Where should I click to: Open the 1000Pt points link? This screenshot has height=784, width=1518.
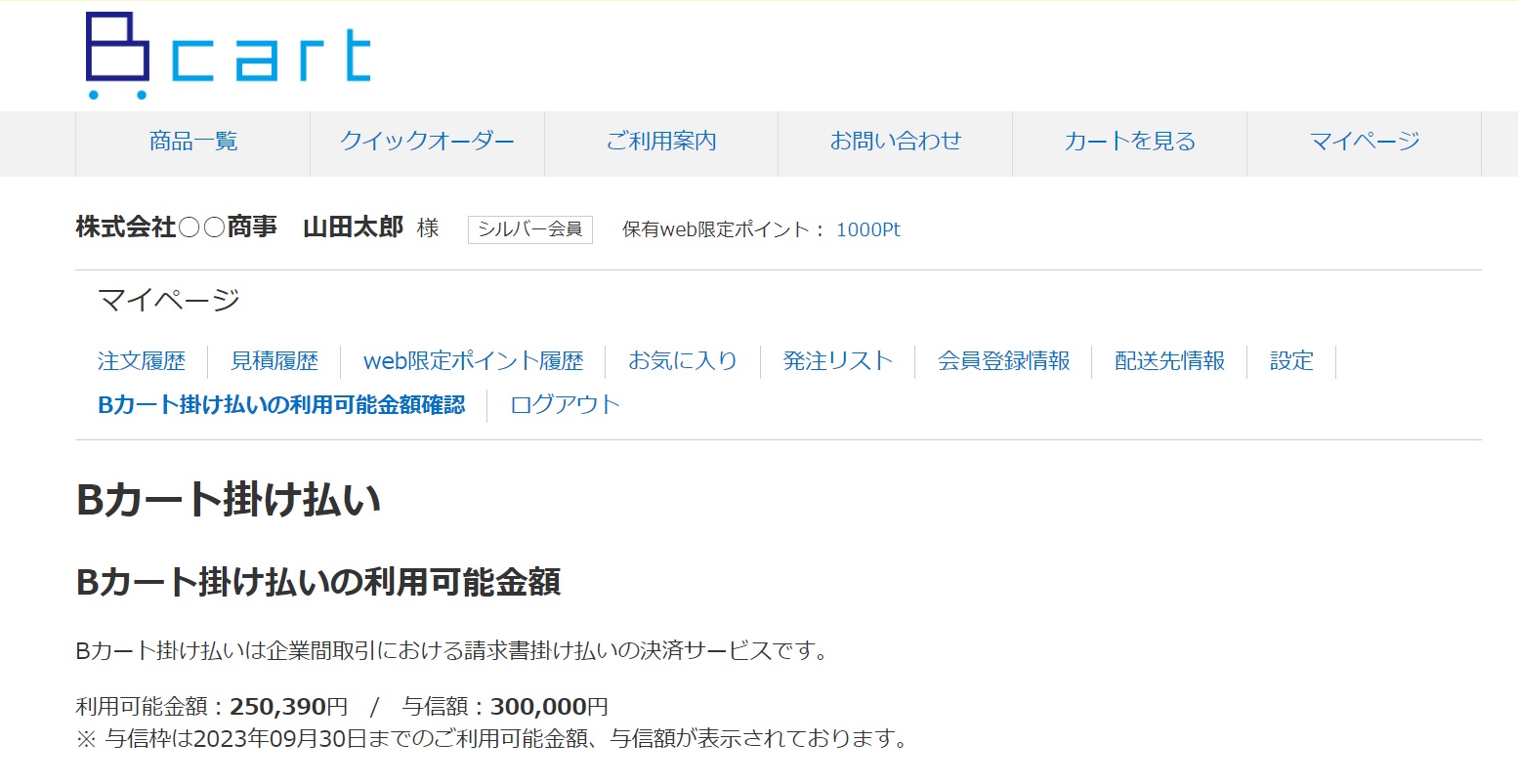pos(868,229)
